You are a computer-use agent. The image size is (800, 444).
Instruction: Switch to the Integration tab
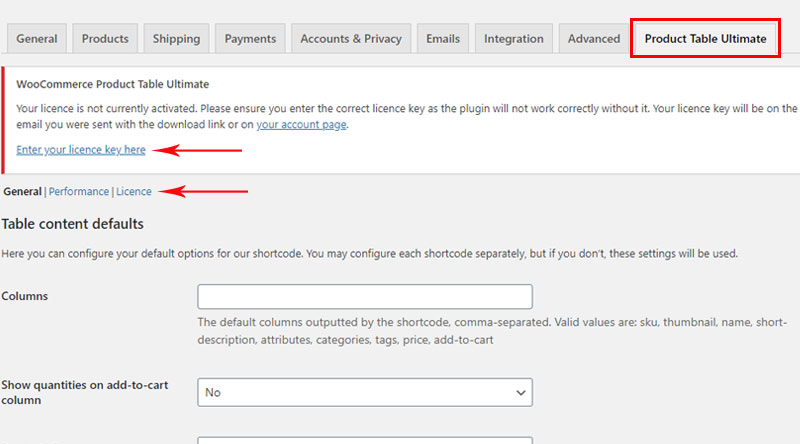coord(514,38)
